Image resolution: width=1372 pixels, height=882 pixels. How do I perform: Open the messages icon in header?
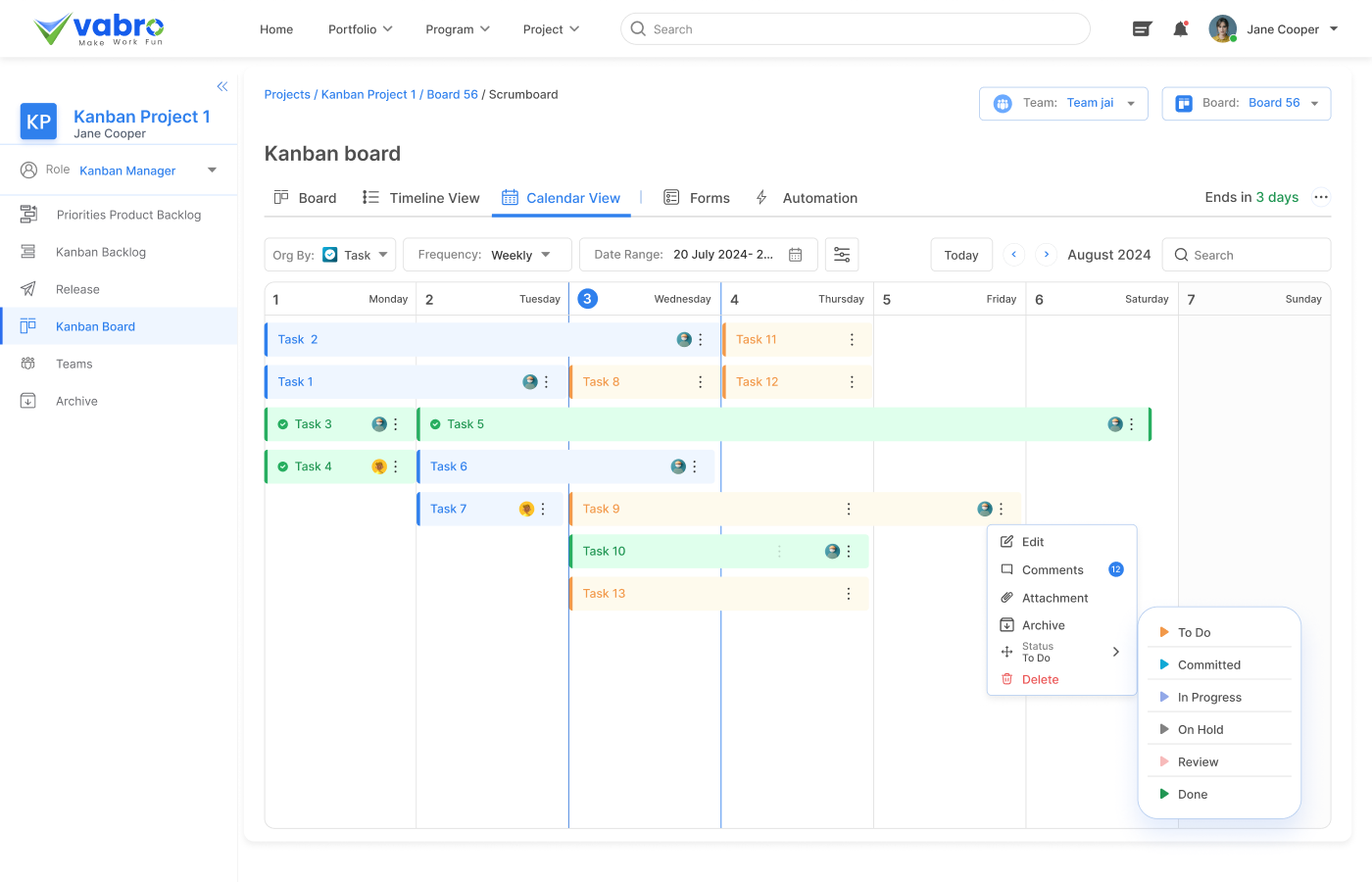(x=1142, y=29)
